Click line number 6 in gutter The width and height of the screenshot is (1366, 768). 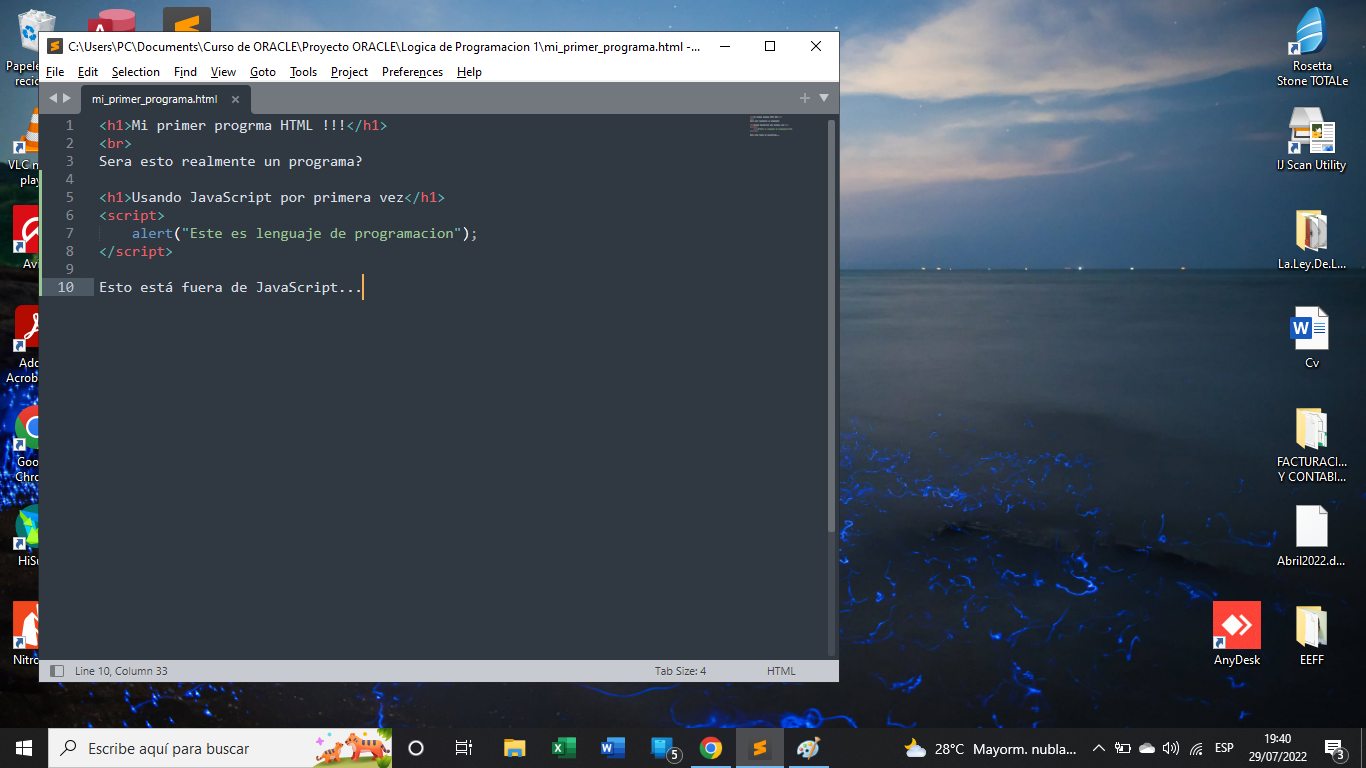click(x=70, y=215)
